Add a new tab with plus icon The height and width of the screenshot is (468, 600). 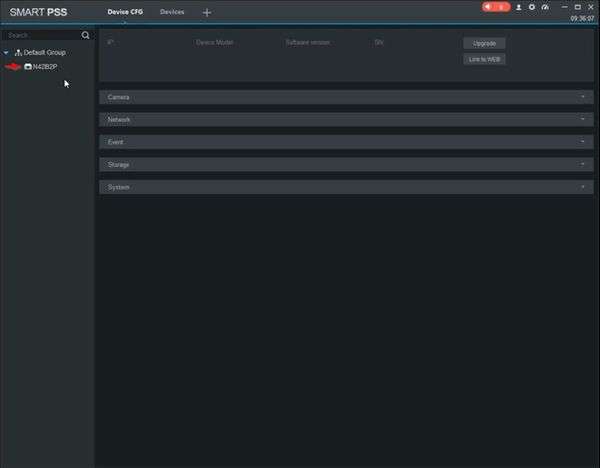point(207,13)
